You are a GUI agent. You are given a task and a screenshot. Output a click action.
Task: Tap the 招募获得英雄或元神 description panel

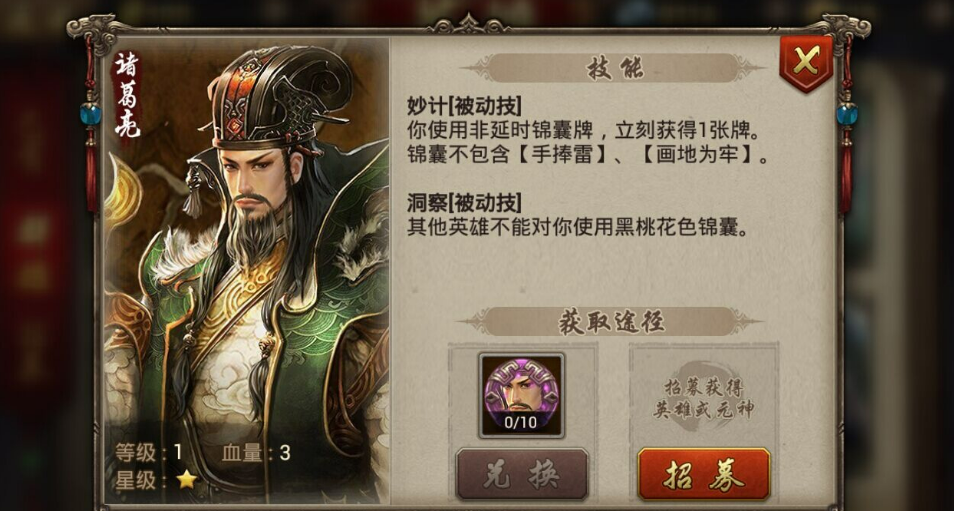click(x=703, y=395)
